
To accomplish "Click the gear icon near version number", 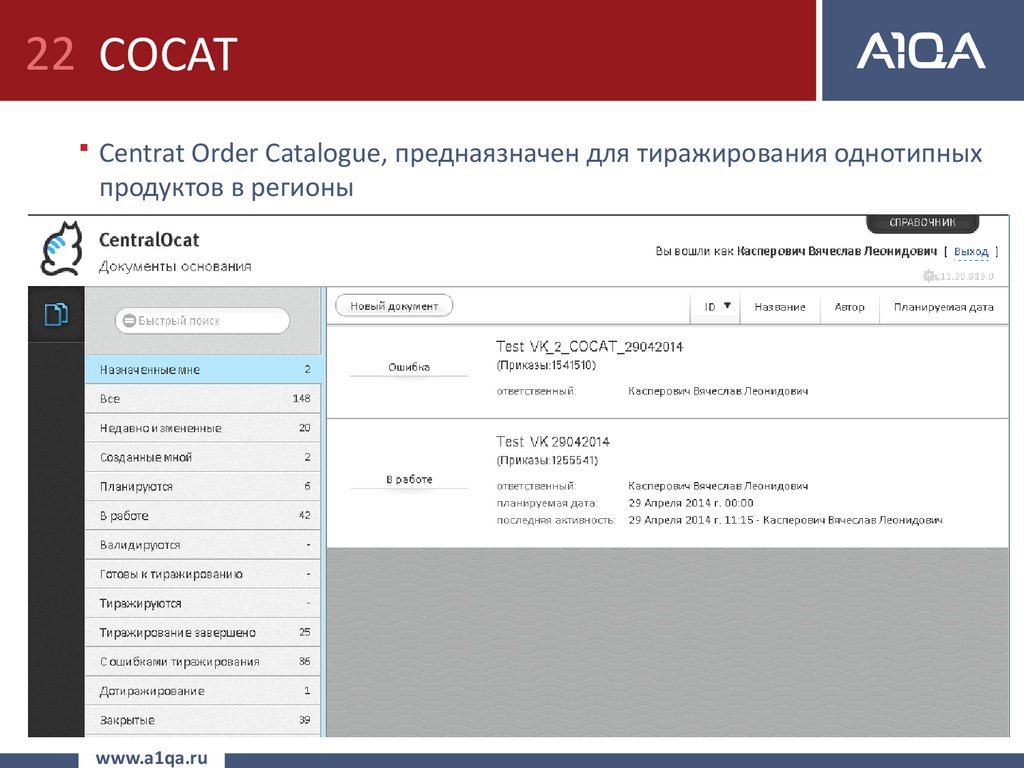I will (x=929, y=276).
